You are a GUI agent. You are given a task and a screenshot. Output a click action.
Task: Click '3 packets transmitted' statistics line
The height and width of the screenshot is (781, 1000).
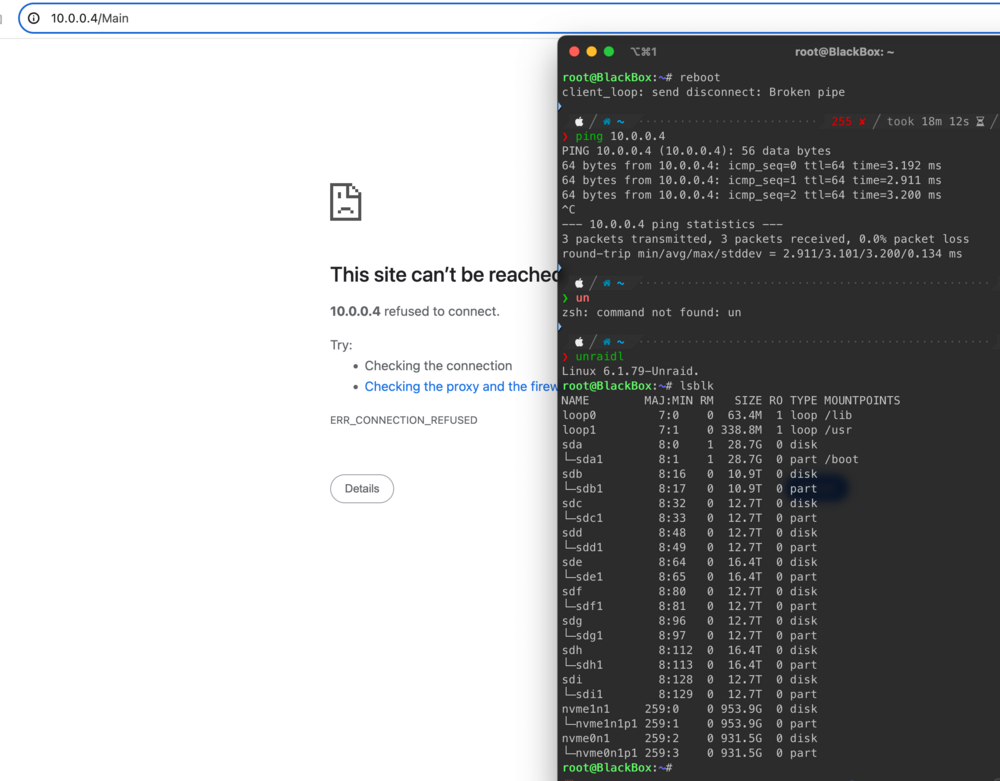point(765,238)
